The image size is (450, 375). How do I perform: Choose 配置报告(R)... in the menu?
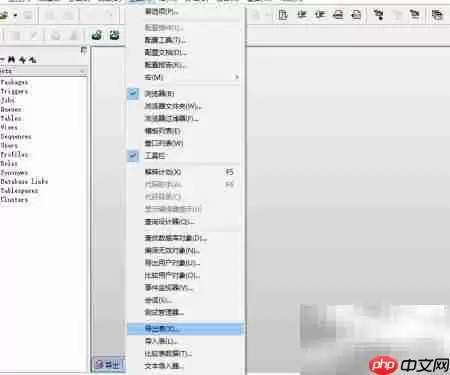[x=184, y=65]
